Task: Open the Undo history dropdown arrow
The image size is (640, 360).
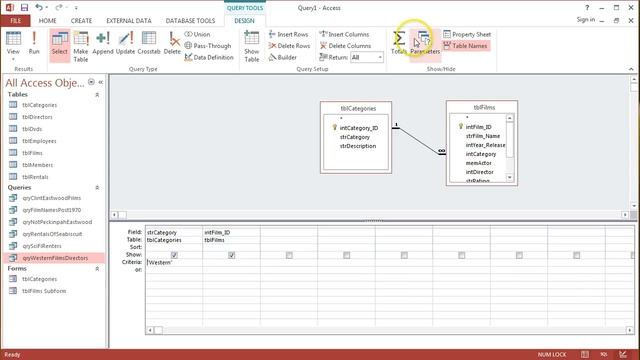Action: pos(47,8)
